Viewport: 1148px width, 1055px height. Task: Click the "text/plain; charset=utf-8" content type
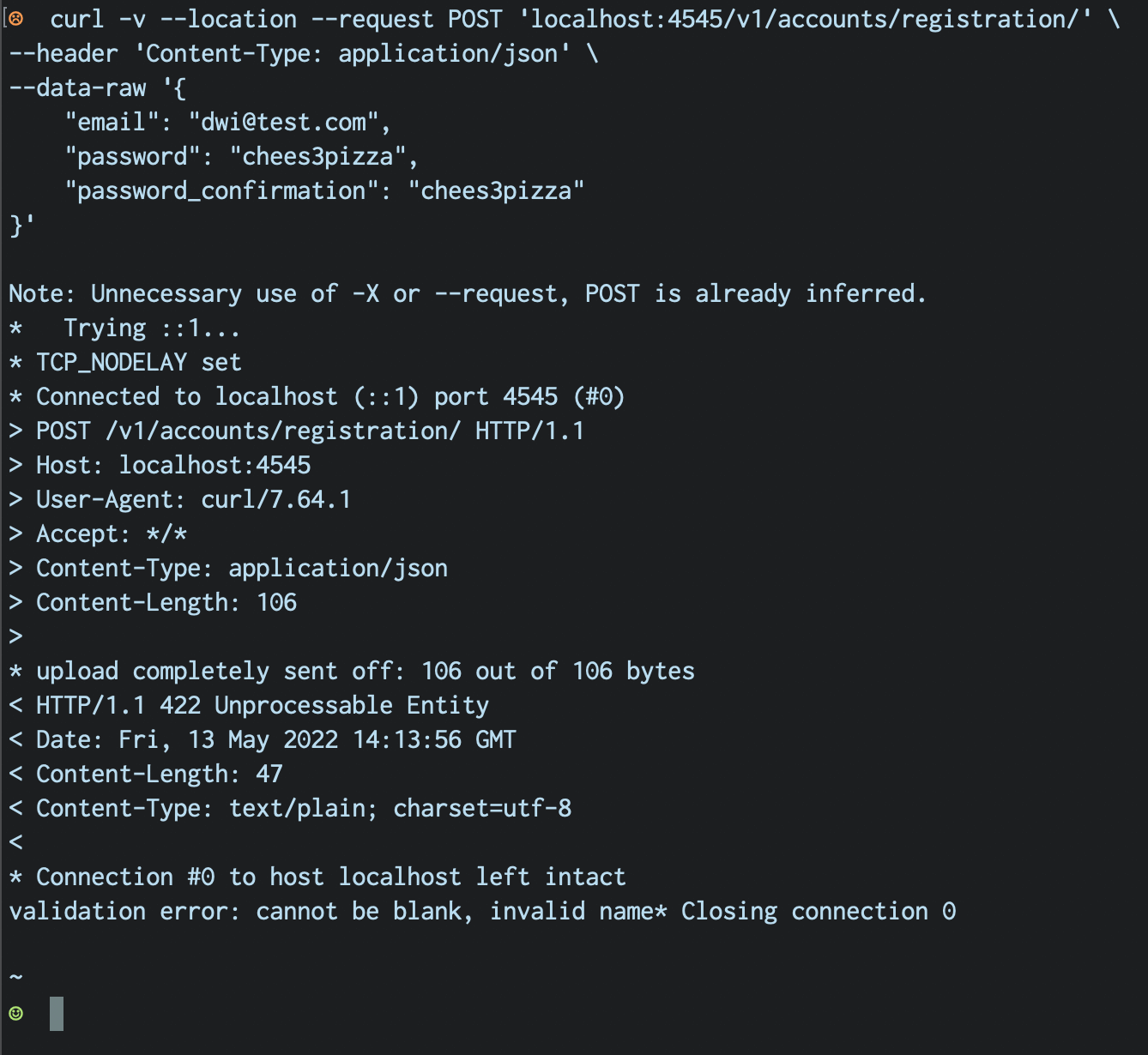400,808
